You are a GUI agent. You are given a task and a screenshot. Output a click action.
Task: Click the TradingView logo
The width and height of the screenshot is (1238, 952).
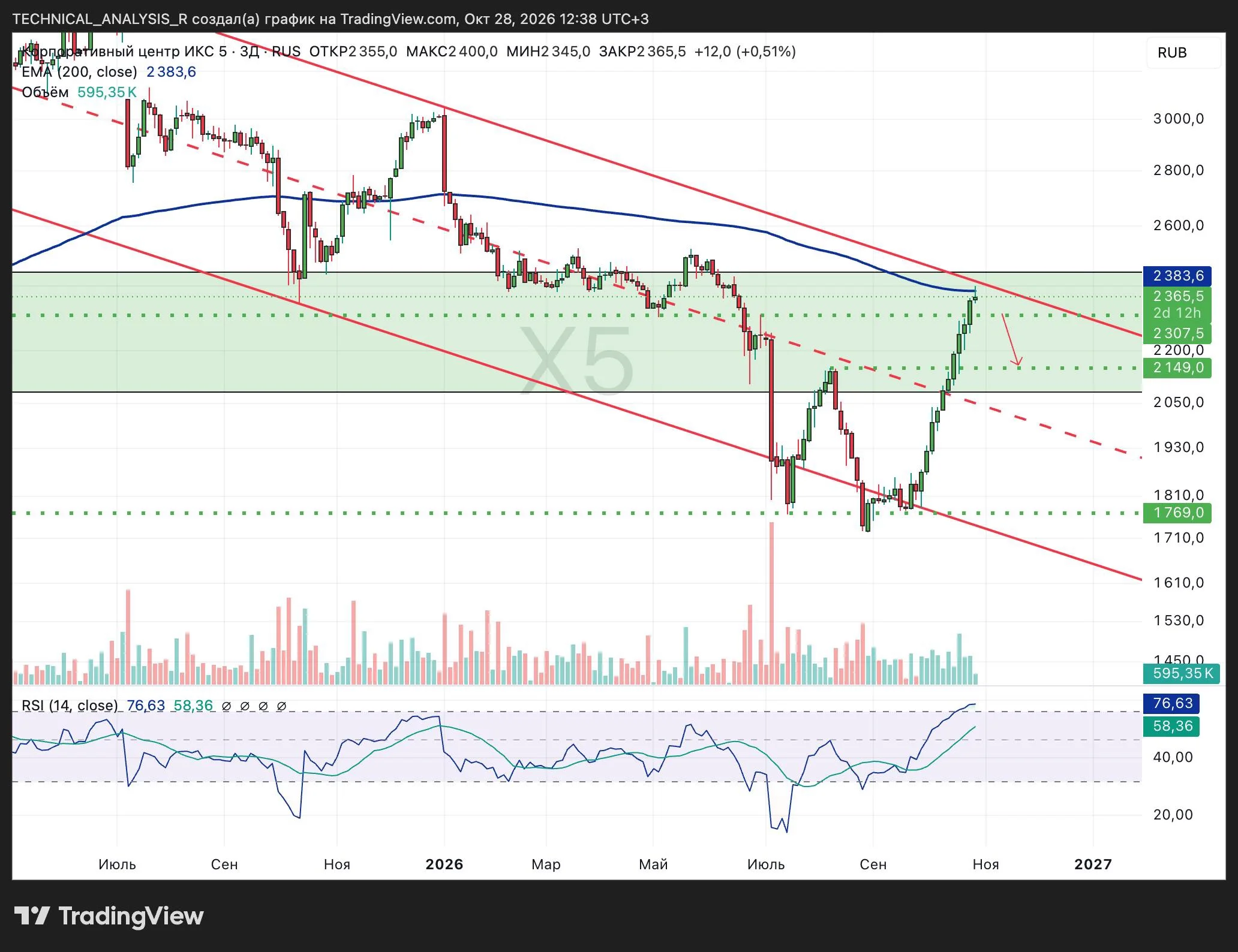109,916
